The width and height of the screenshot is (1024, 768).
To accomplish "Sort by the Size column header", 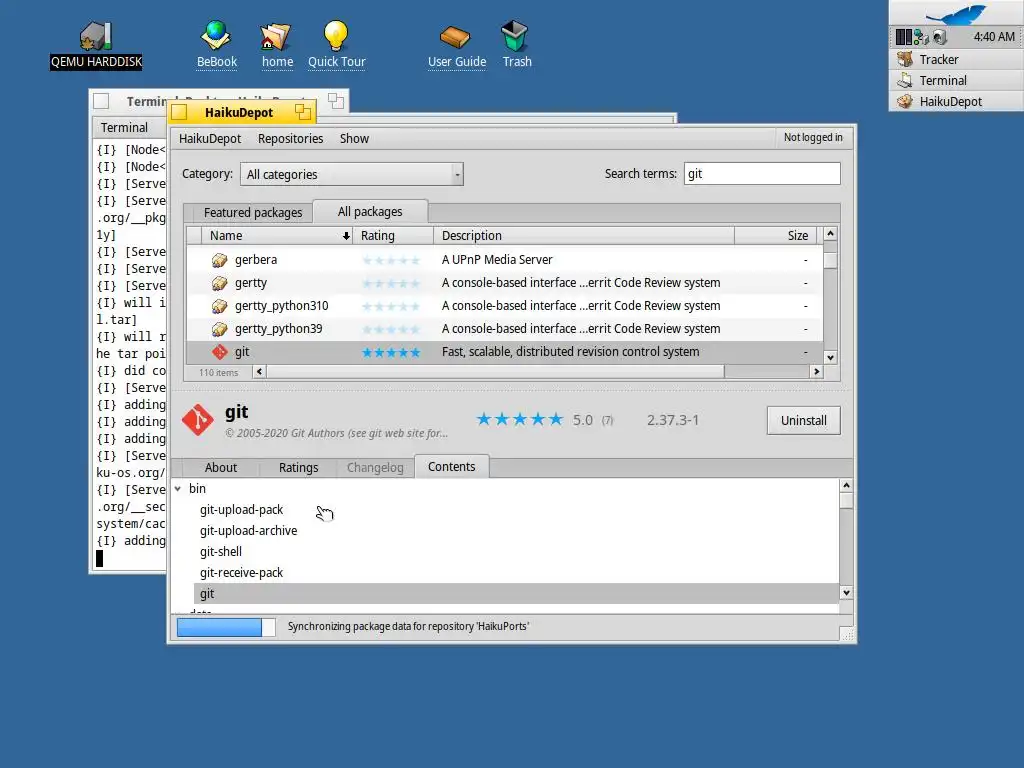I will tap(778, 236).
